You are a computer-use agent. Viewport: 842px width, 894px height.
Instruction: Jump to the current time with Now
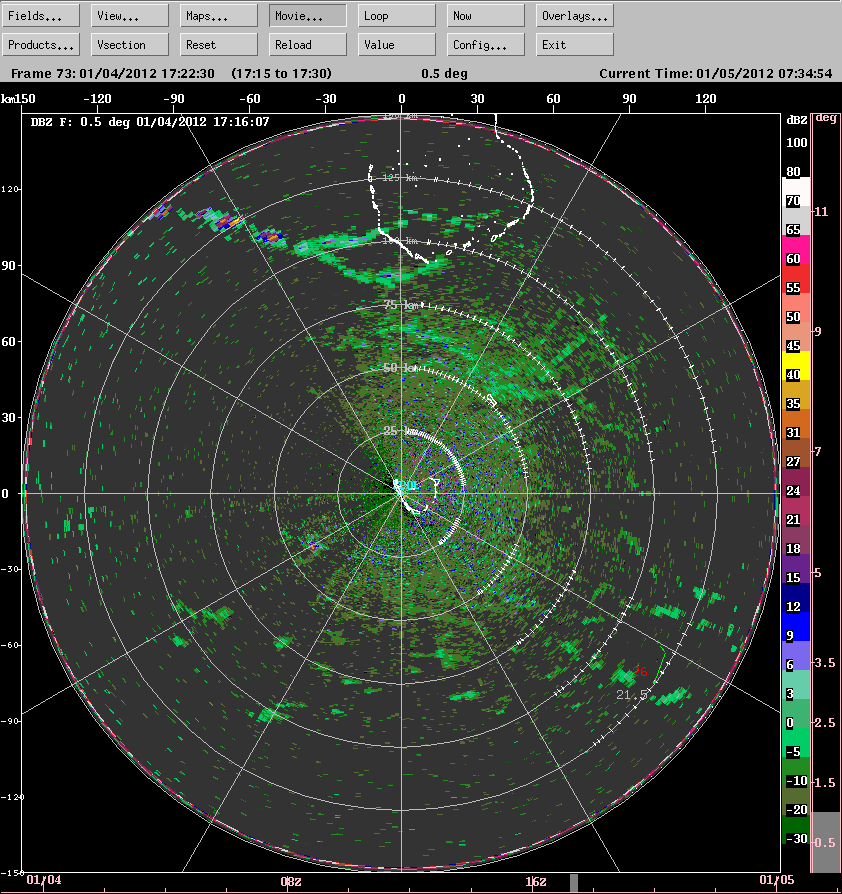[x=485, y=16]
